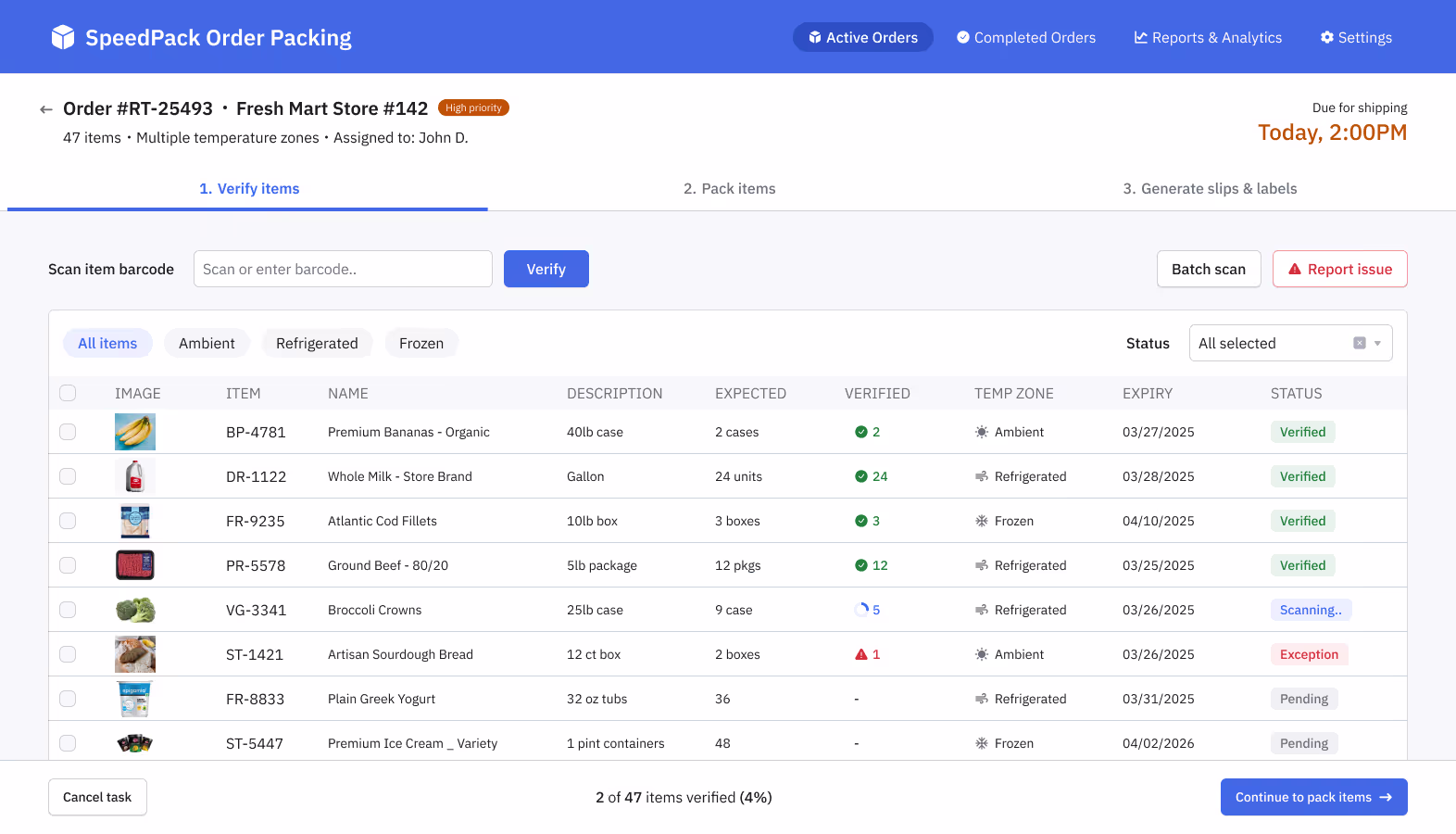
Task: Click the High priority badge
Action: [473, 107]
